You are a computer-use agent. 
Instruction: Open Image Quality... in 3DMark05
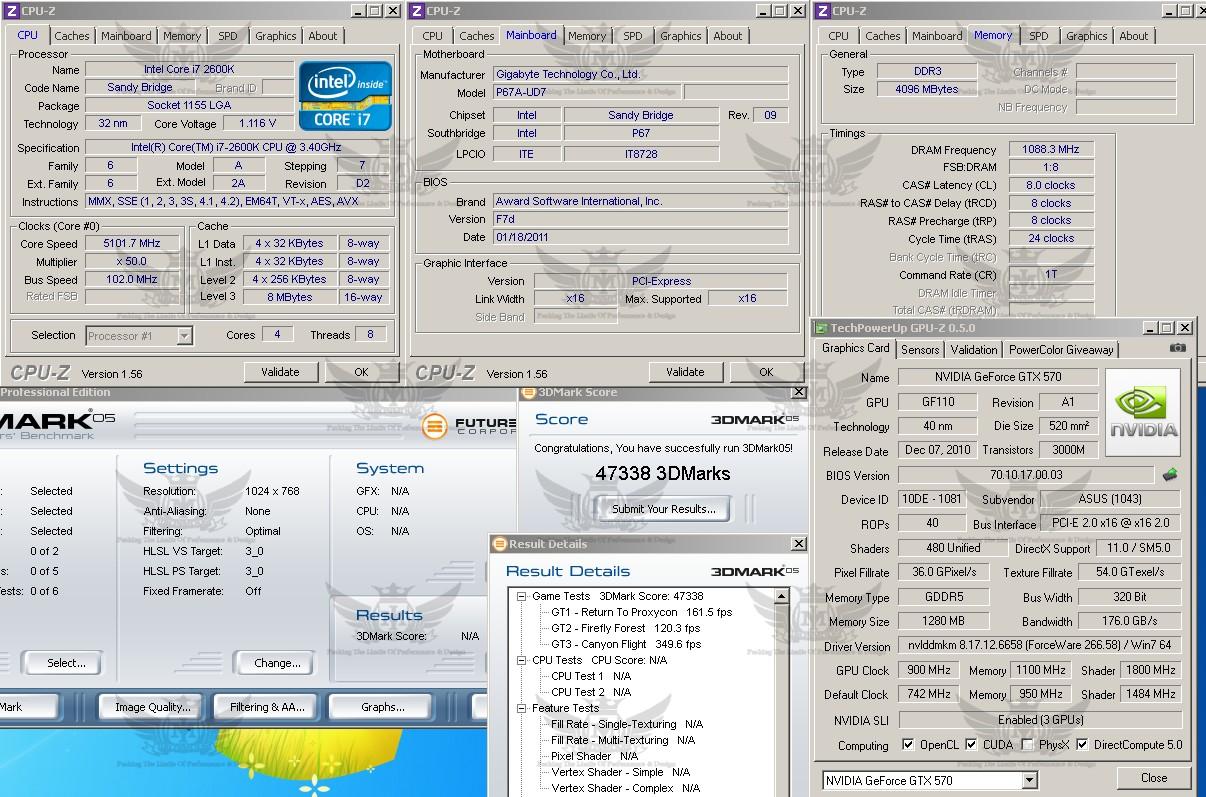[153, 707]
